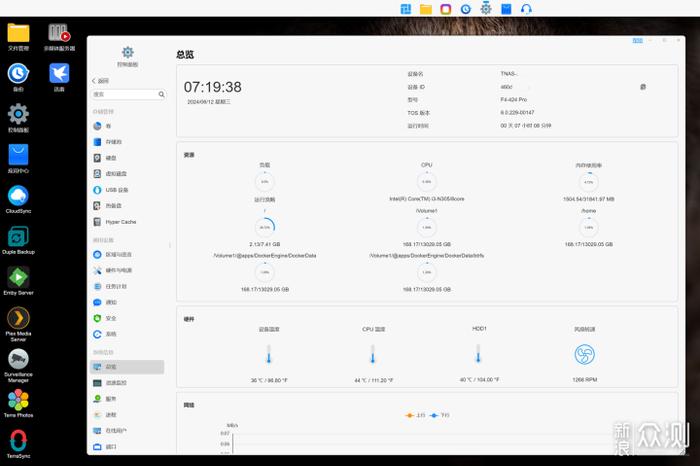Launch CloudSync from the desktop
The height and width of the screenshot is (466, 700).
pos(18,199)
